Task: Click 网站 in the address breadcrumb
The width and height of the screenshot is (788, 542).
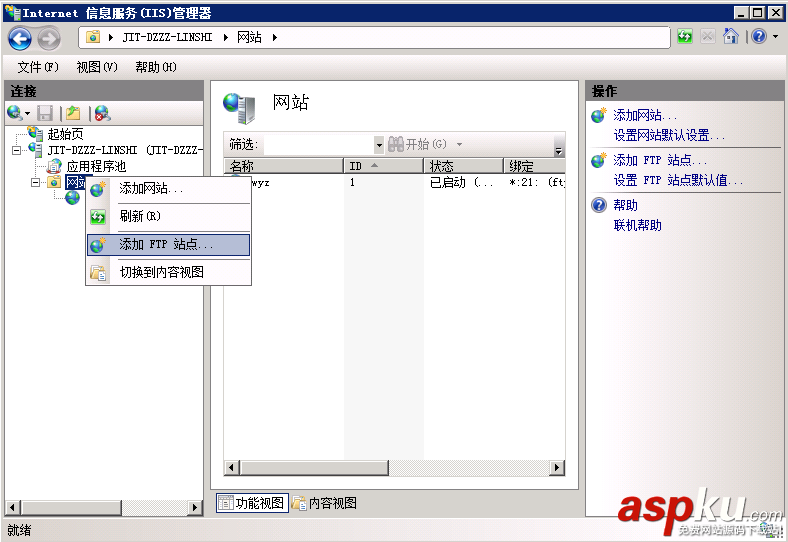Action: (249, 37)
